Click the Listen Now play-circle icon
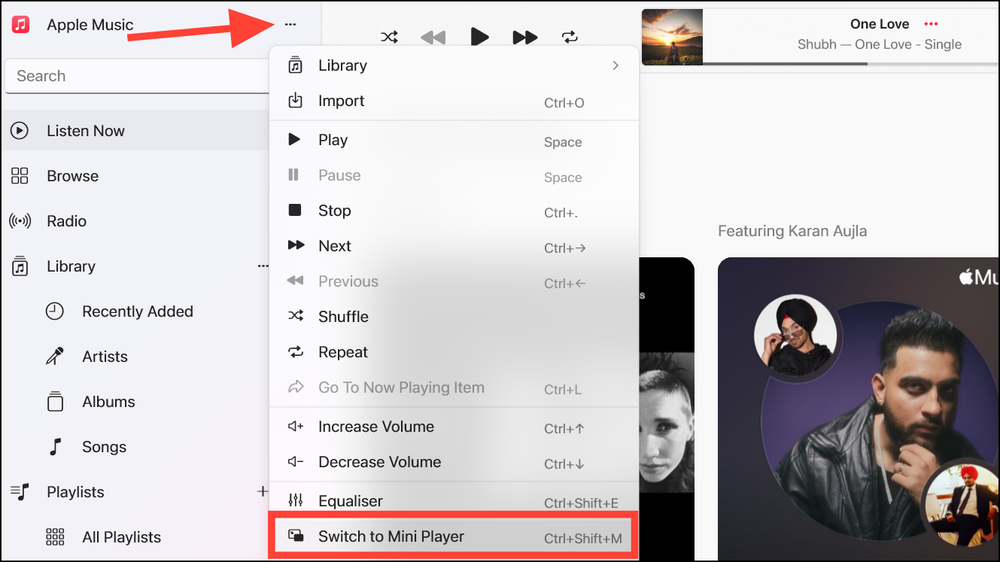 20,131
